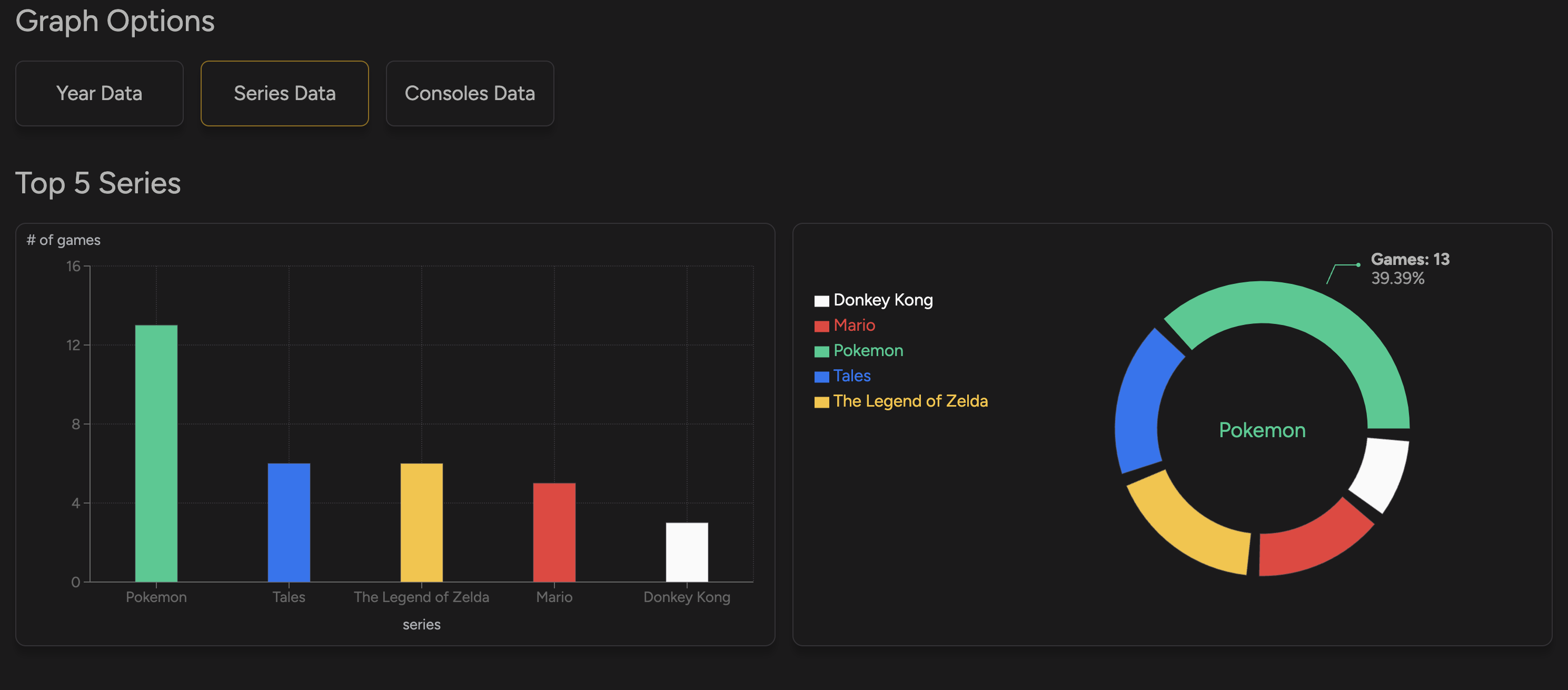Click the 'series' axis title
1568x690 pixels.
point(421,624)
